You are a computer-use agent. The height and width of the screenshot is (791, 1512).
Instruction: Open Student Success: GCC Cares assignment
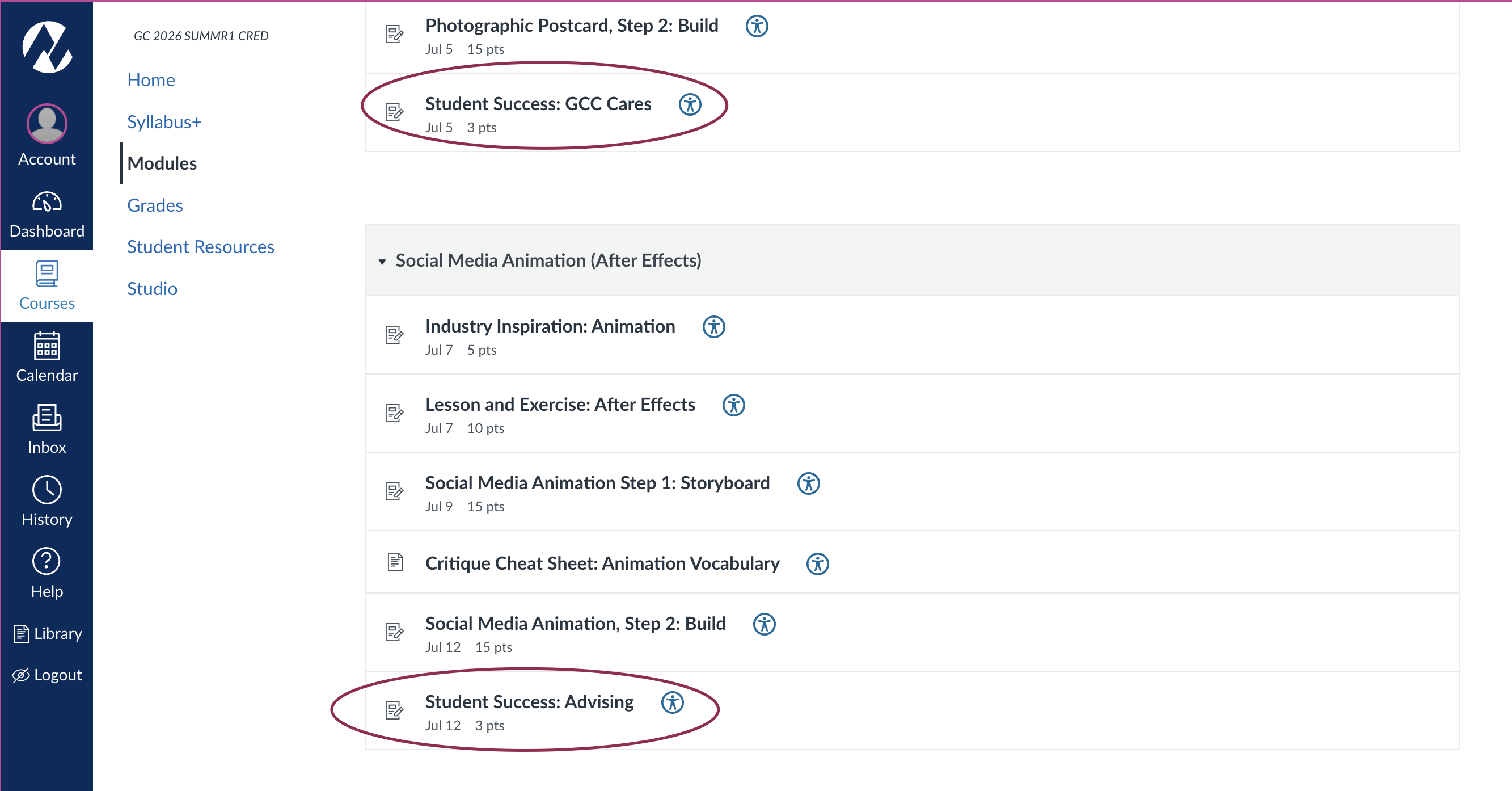coord(538,104)
